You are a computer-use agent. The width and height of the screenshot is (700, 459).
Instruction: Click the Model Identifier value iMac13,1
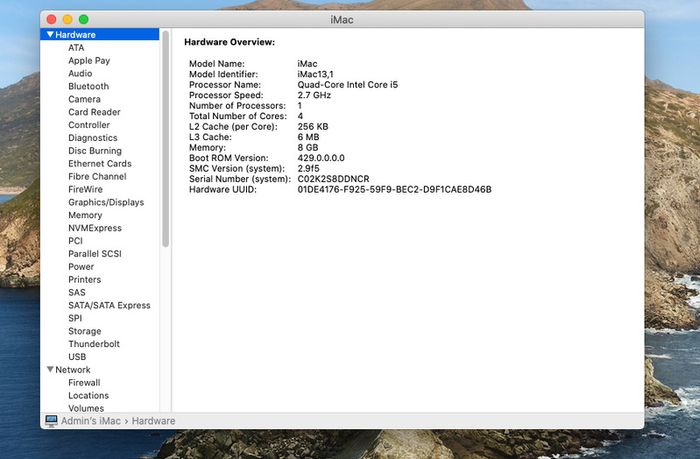315,74
